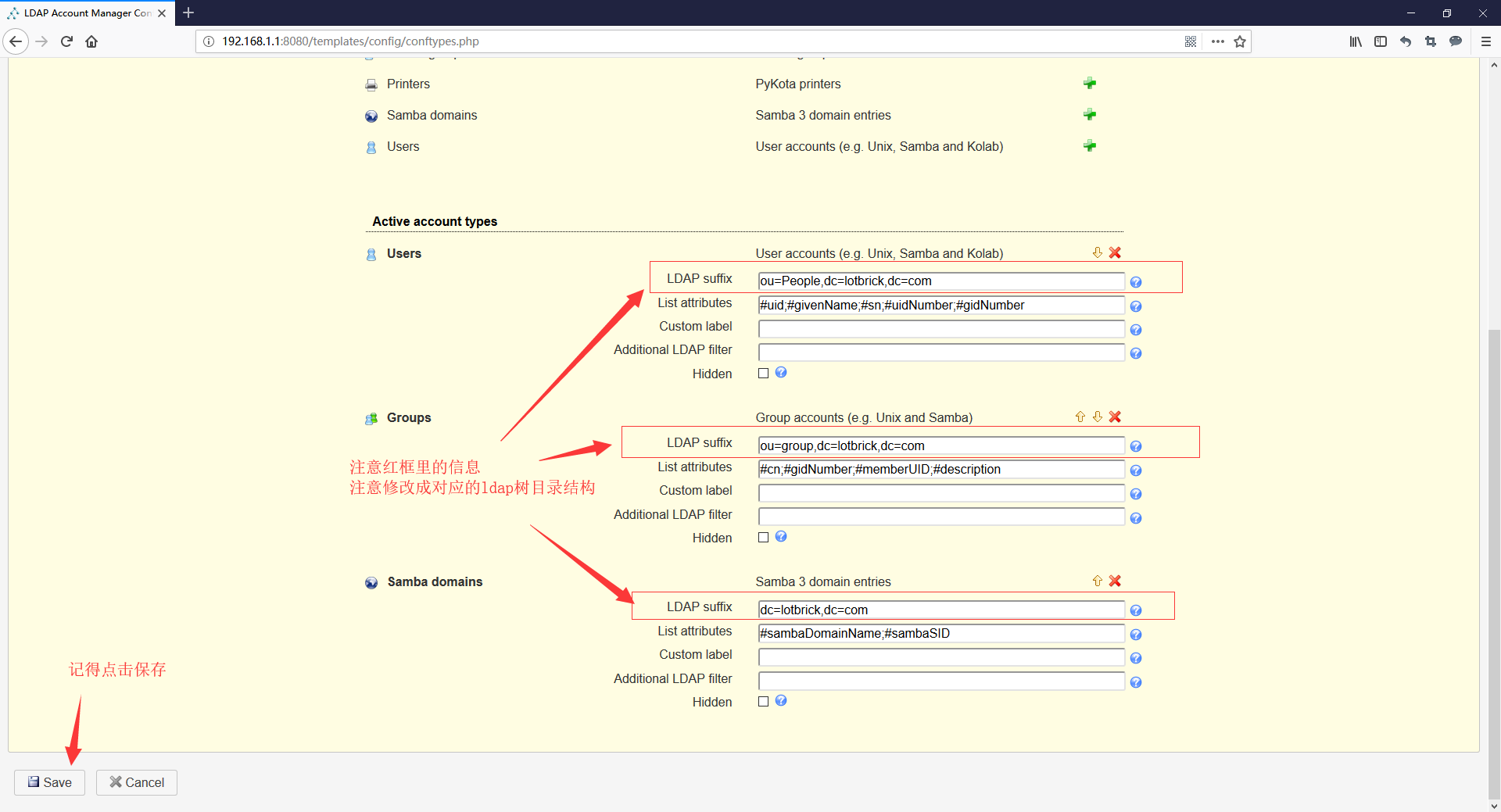
Task: Focus Users Custom label field
Action: point(941,329)
